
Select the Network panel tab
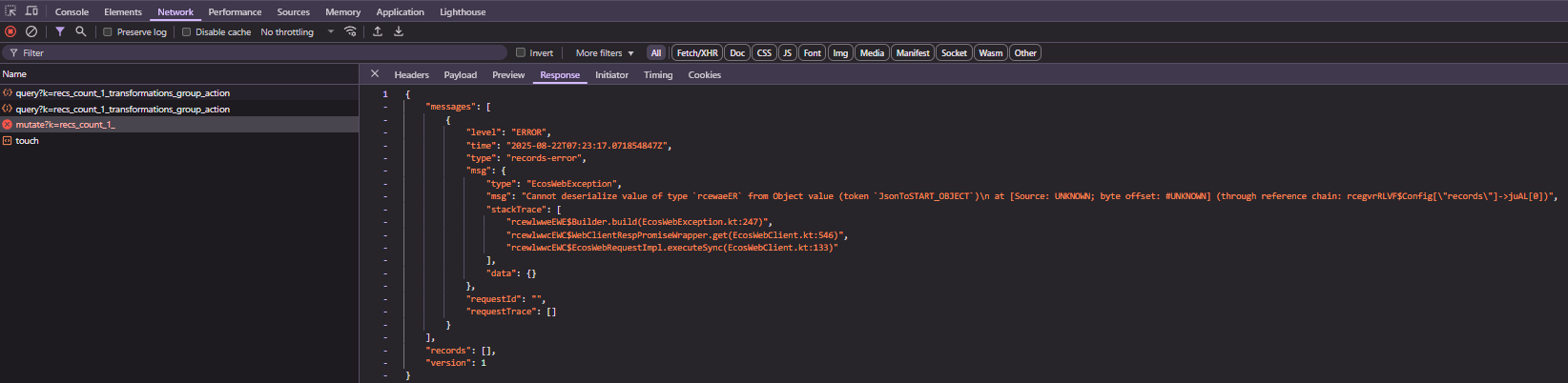pos(175,12)
